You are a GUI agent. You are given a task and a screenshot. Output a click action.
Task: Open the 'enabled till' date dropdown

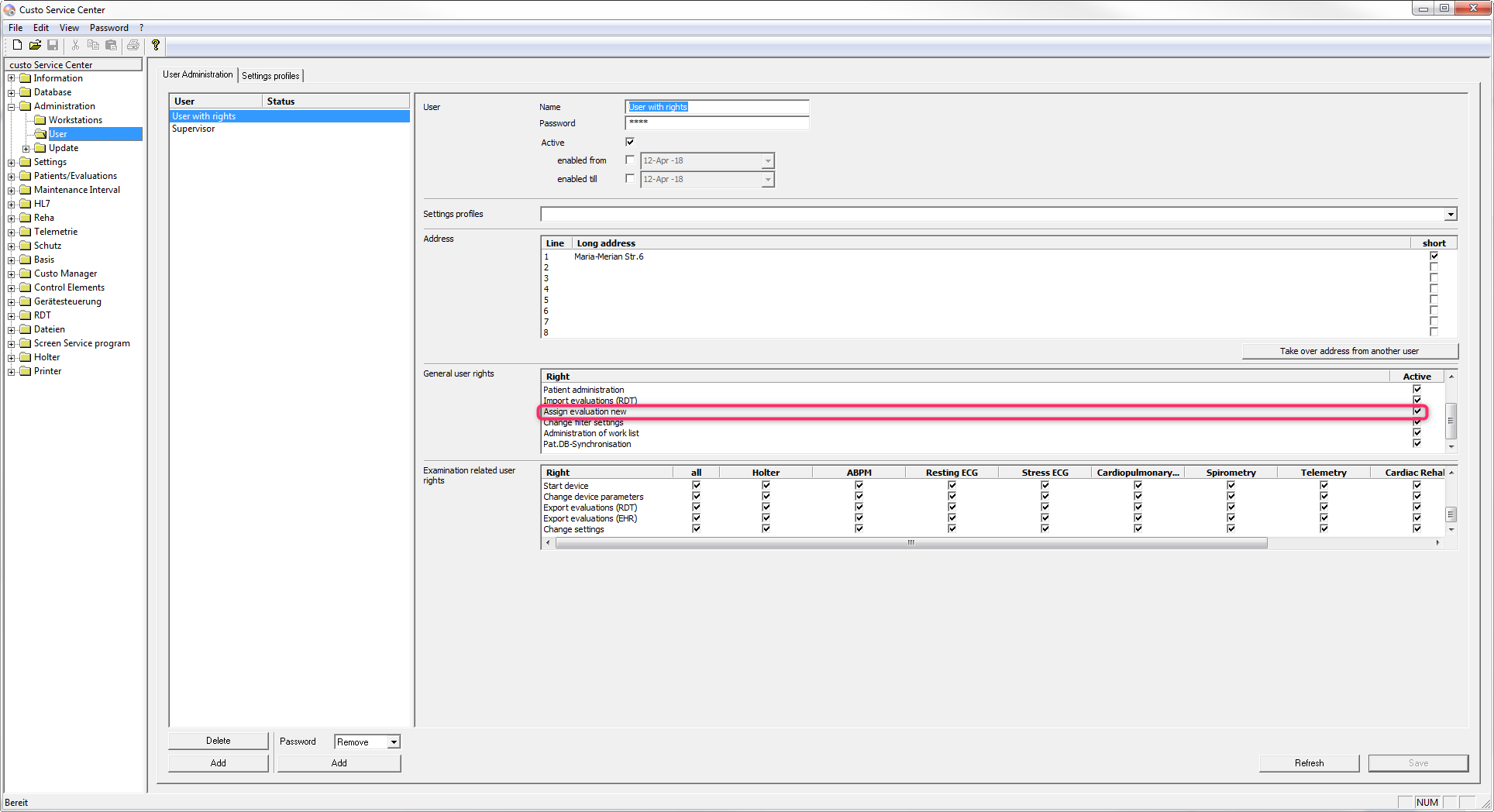(x=767, y=180)
